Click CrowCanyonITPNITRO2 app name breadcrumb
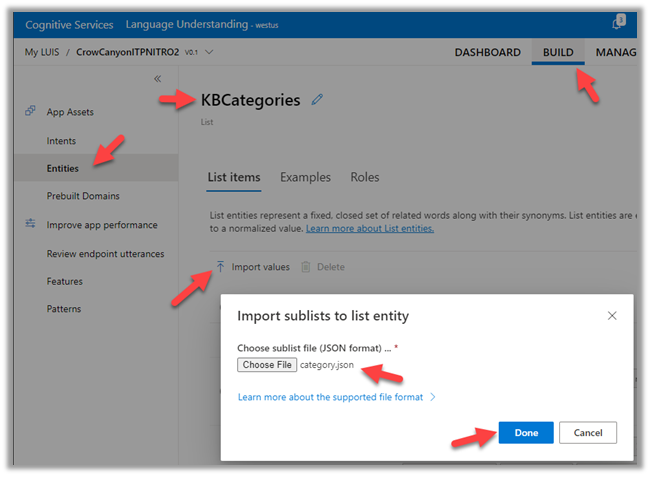Image resolution: width=650 pixels, height=477 pixels. click(x=128, y=52)
